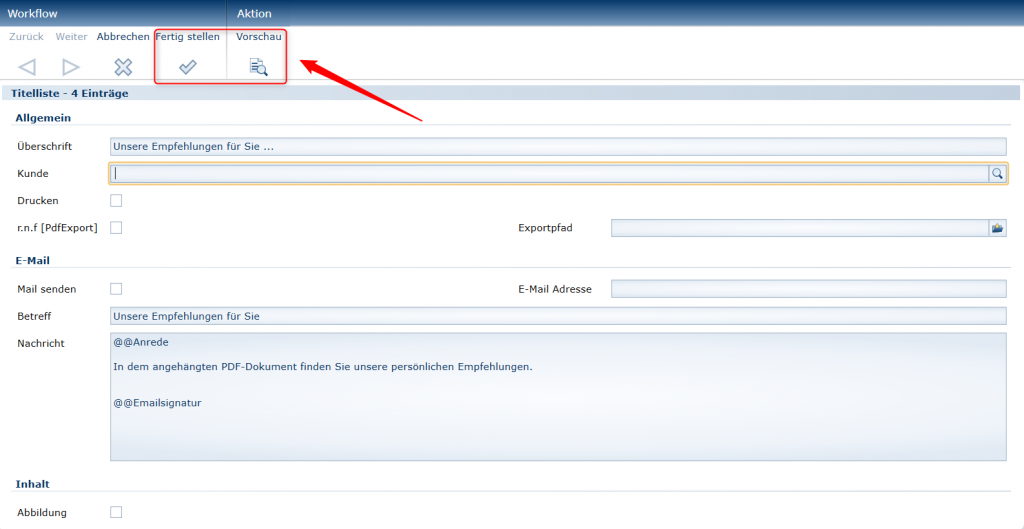Click the Fertig stellen text label

click(188, 37)
